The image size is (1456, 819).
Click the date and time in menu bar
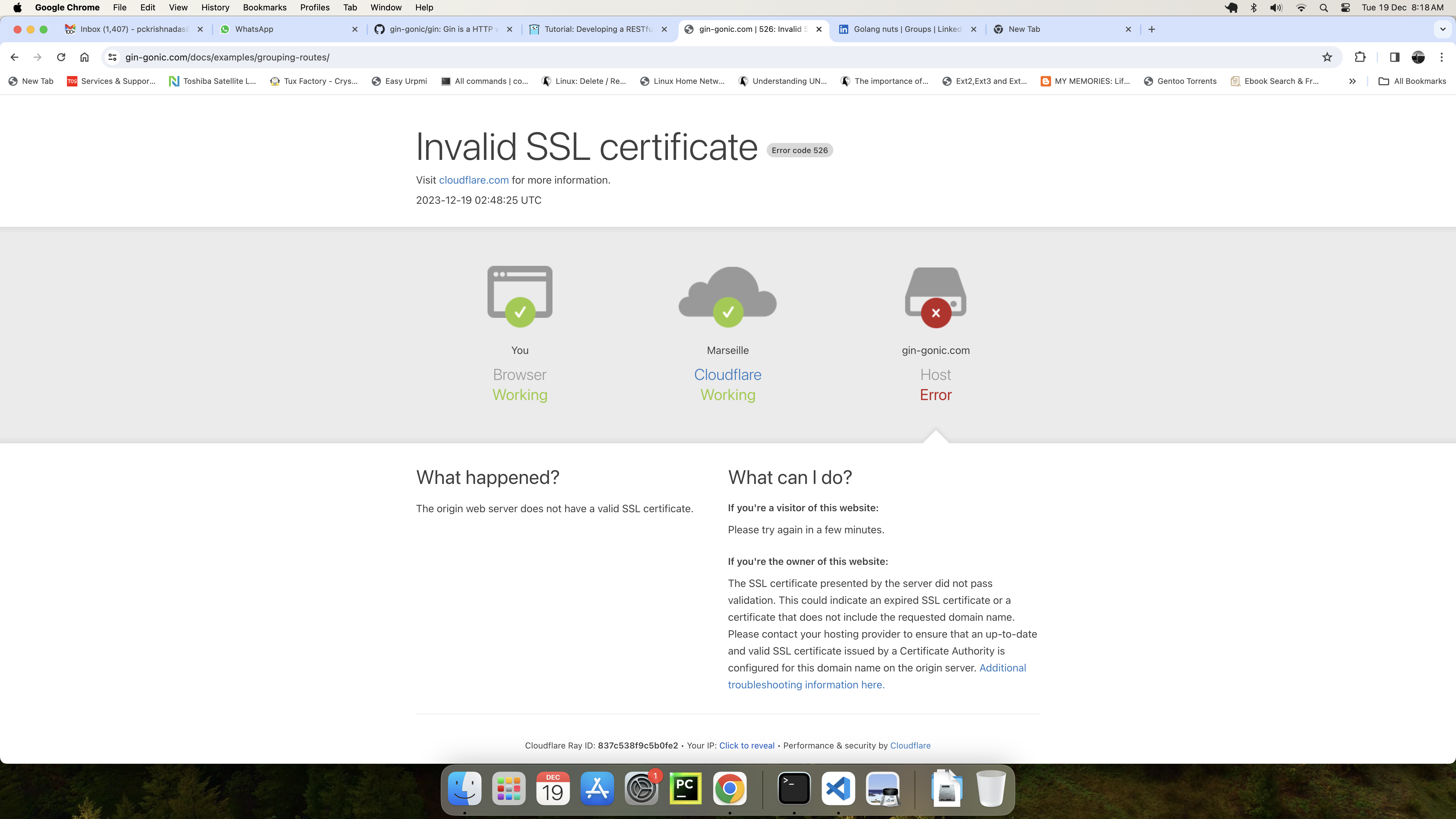[1402, 7]
